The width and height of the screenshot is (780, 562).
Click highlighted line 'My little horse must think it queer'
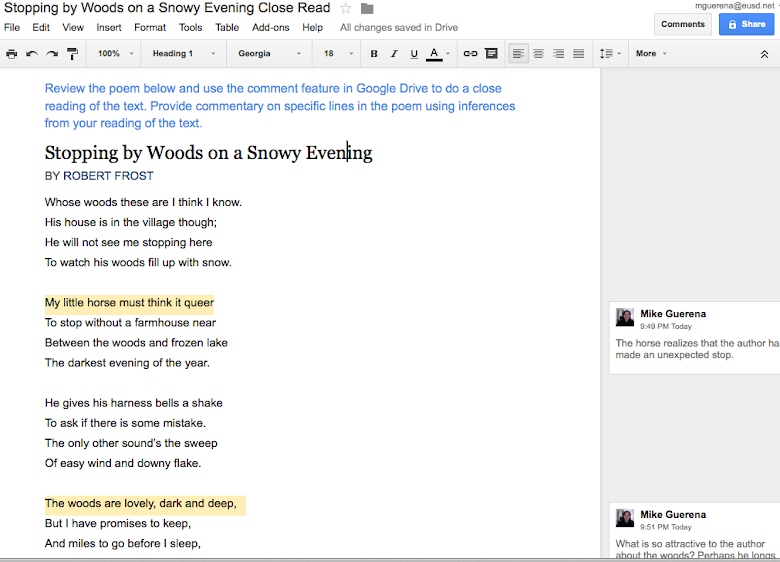[x=129, y=303]
